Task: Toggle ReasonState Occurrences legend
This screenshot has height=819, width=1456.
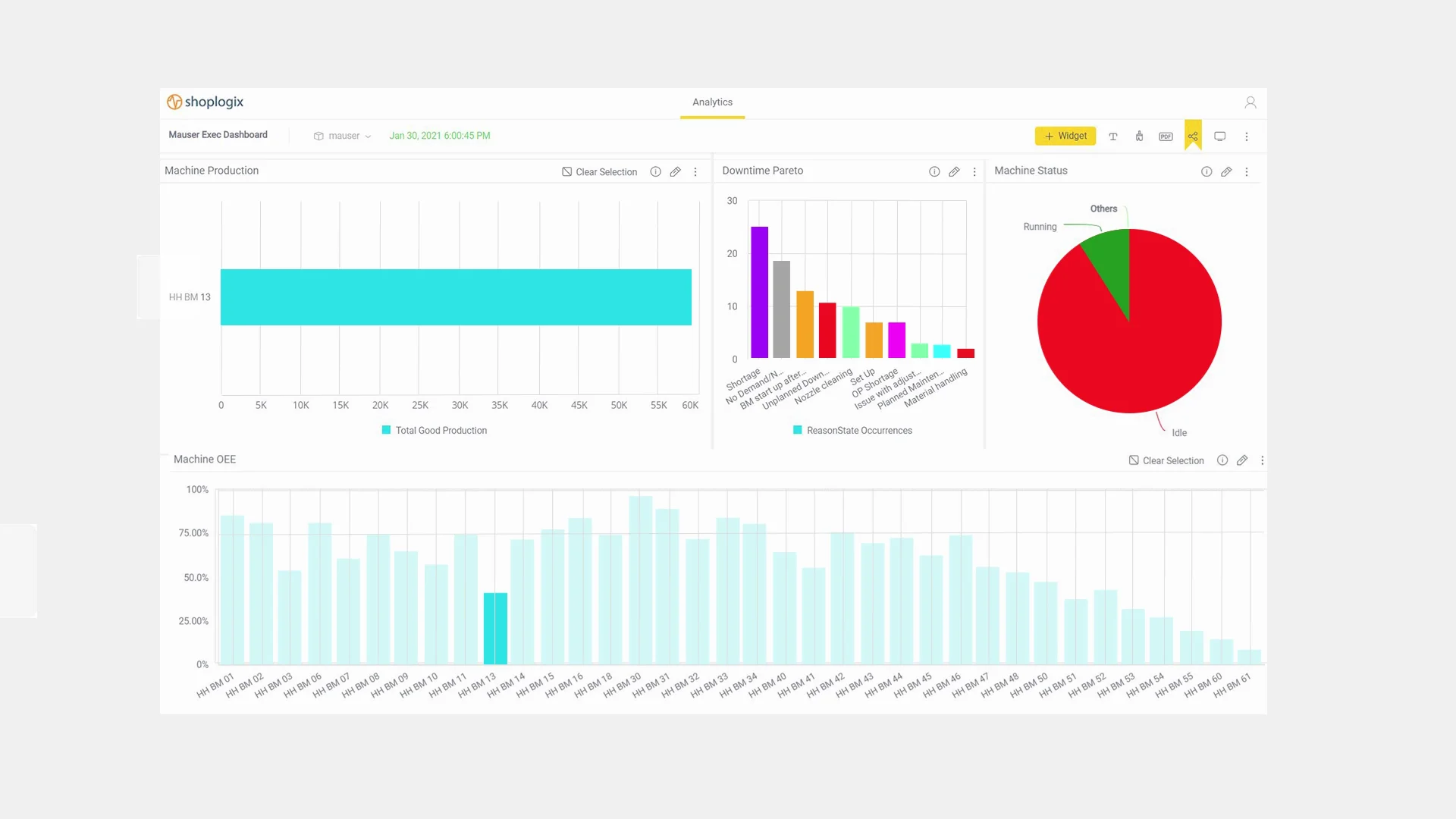Action: click(852, 431)
